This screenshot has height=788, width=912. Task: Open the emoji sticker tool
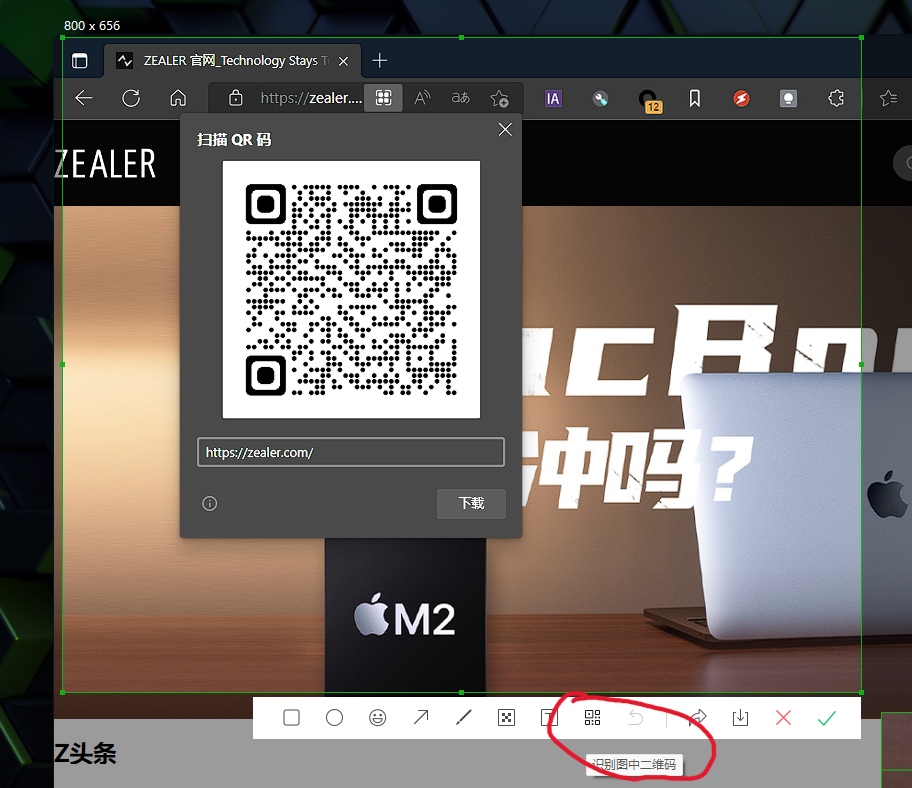377,718
